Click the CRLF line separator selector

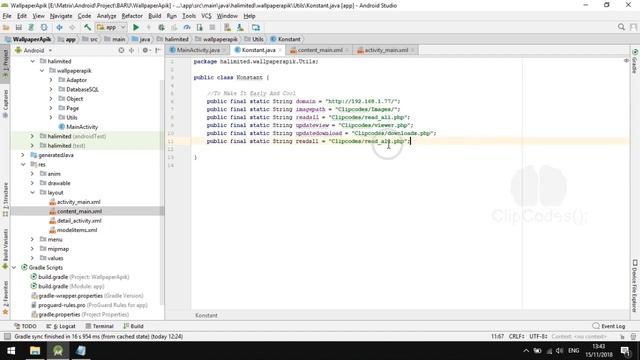point(517,336)
